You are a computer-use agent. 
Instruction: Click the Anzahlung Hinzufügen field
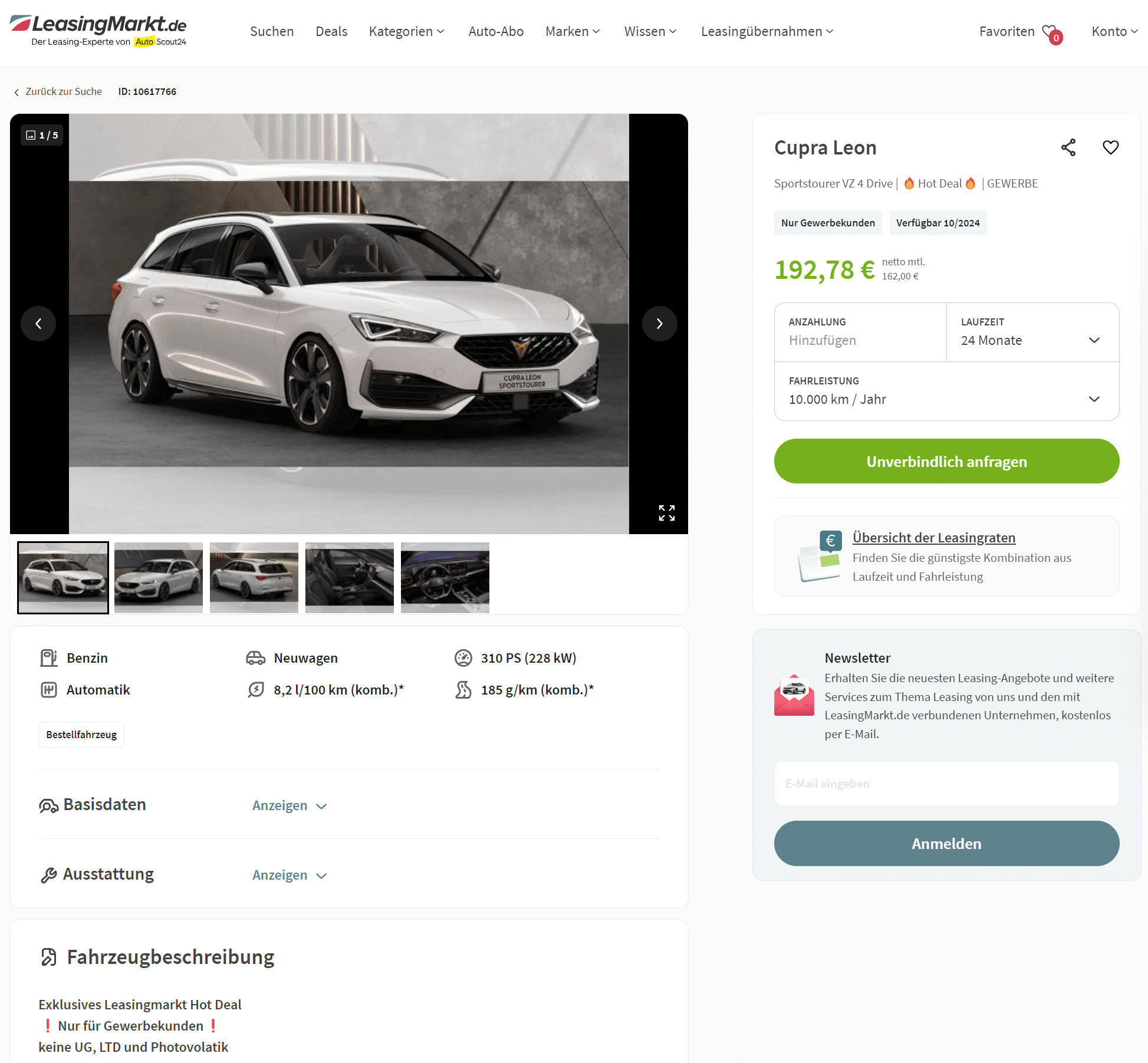[860, 332]
